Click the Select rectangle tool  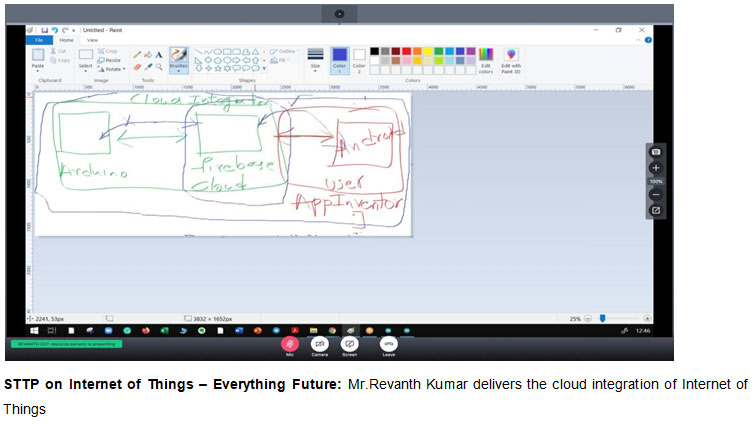pyautogui.click(x=85, y=58)
